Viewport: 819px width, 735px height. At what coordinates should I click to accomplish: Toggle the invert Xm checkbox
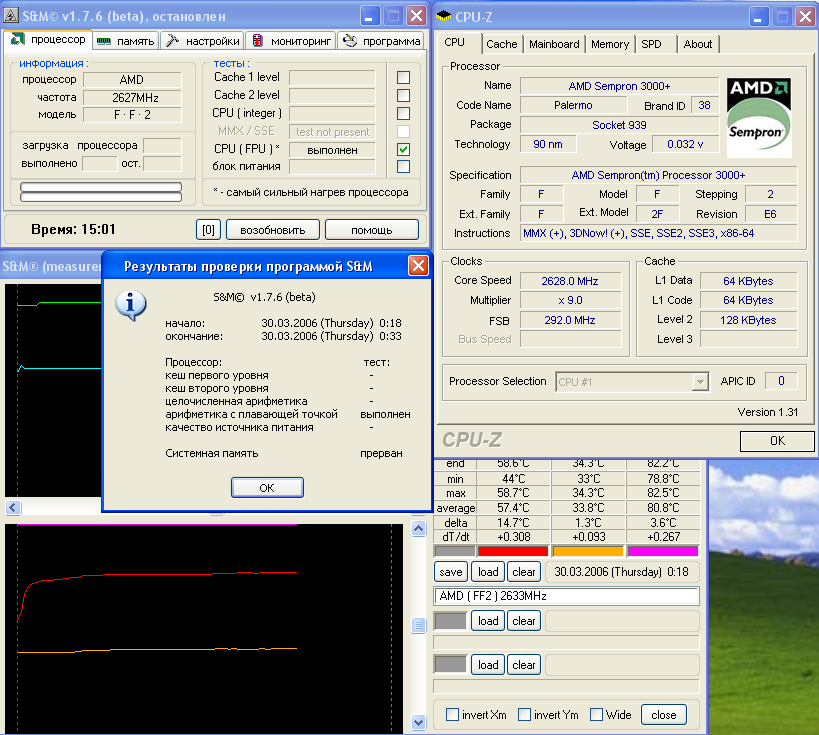click(452, 715)
